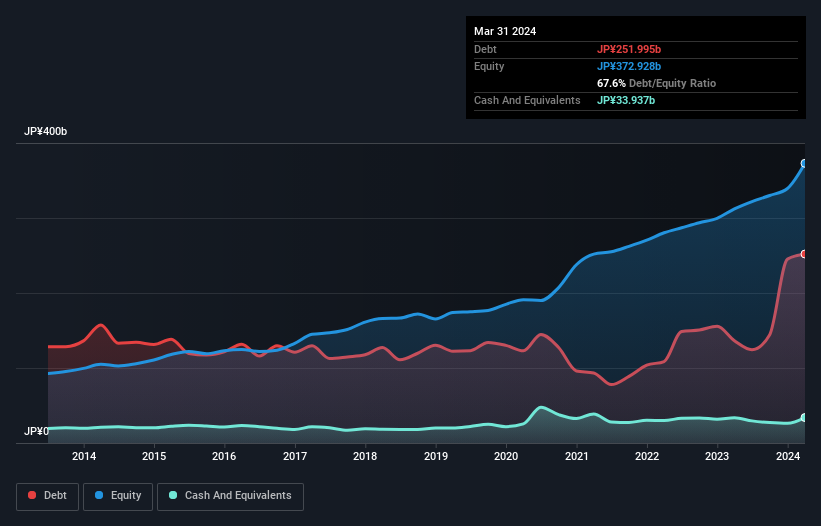Toggle Cash And Equivalents legend button
Screen dimensions: 821x526
point(230,496)
